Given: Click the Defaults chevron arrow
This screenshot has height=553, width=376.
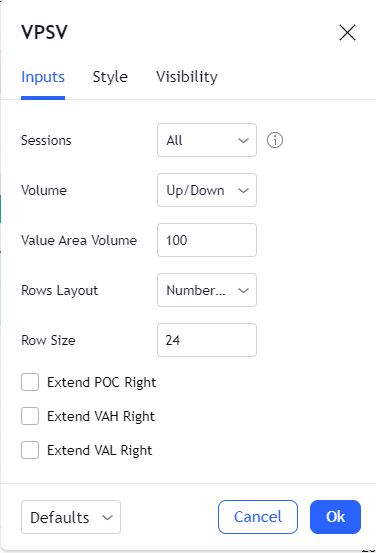Looking at the screenshot, I should click(107, 517).
